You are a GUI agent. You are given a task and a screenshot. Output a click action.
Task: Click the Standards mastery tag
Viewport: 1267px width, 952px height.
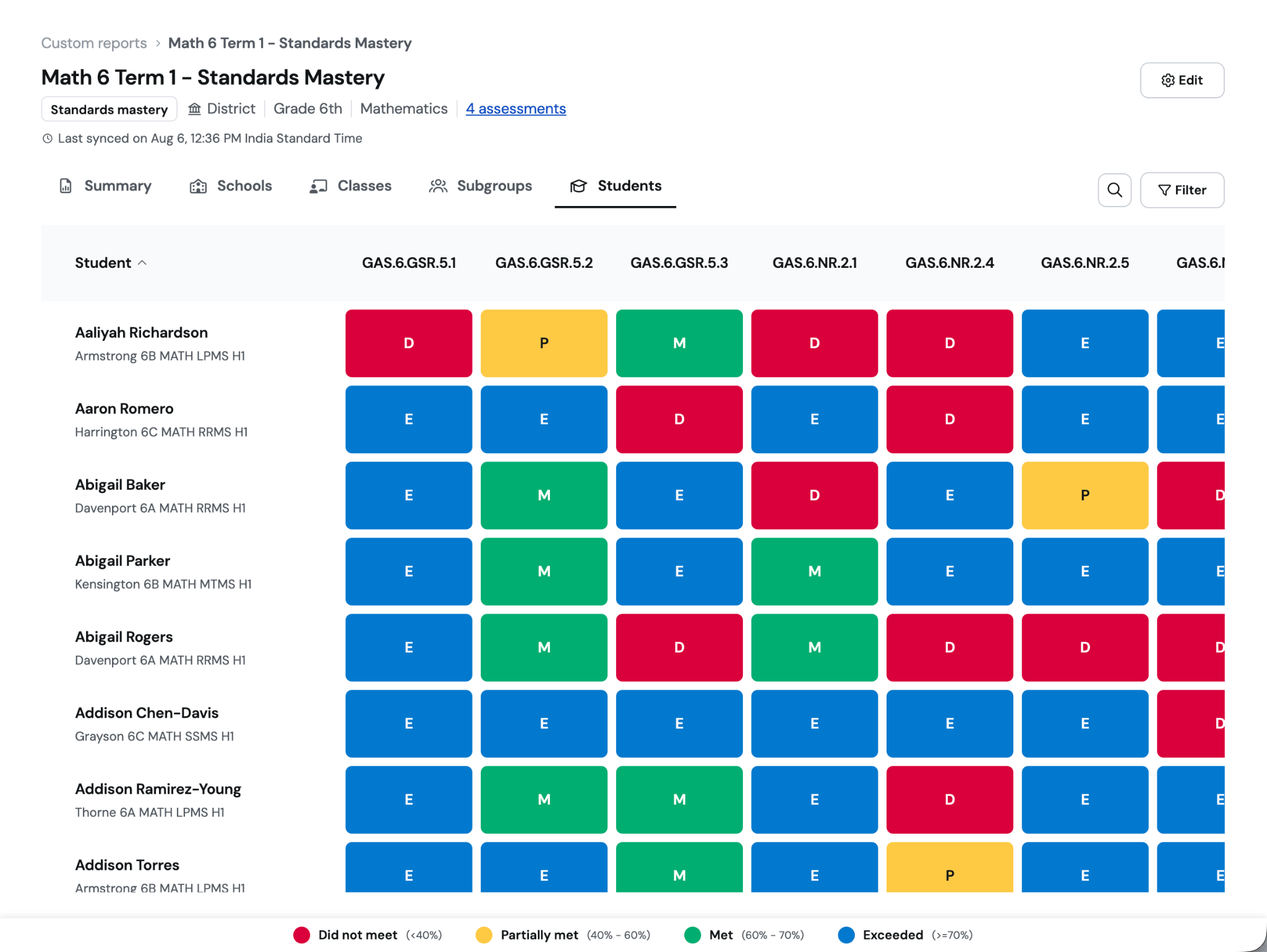point(109,109)
